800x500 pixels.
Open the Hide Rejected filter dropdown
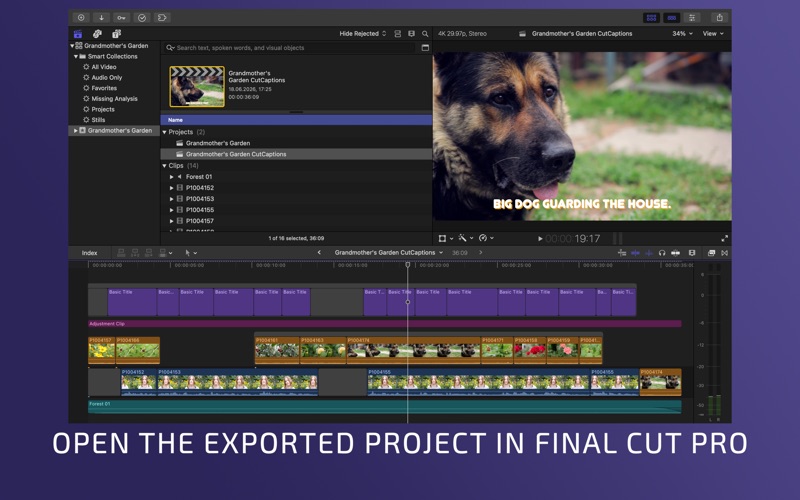click(363, 34)
